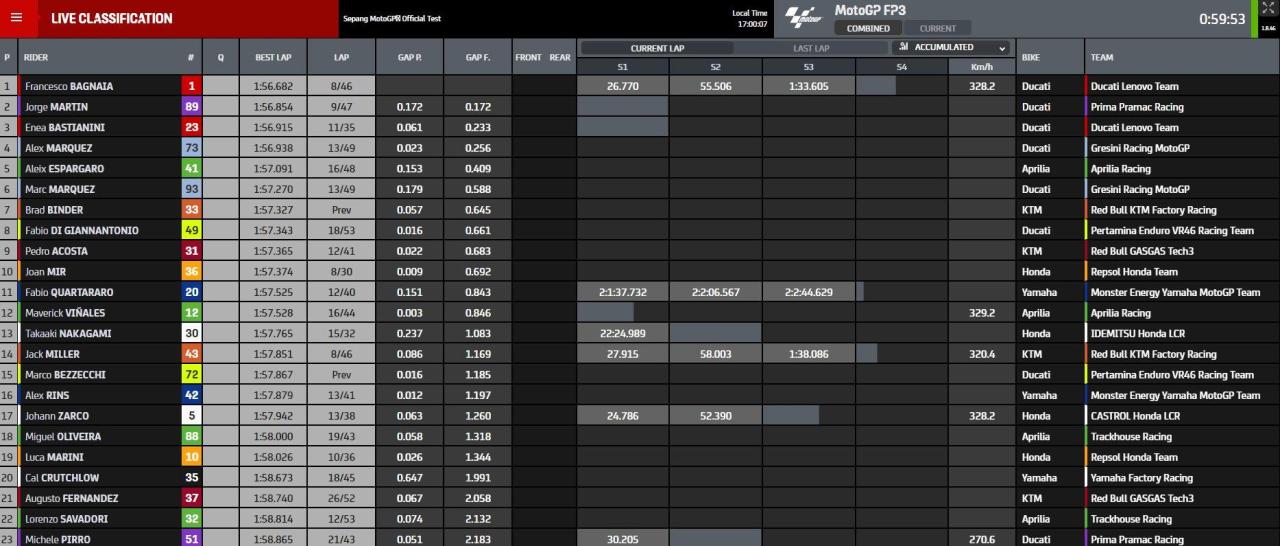Select Viñales' number 12 badge

pos(191,313)
